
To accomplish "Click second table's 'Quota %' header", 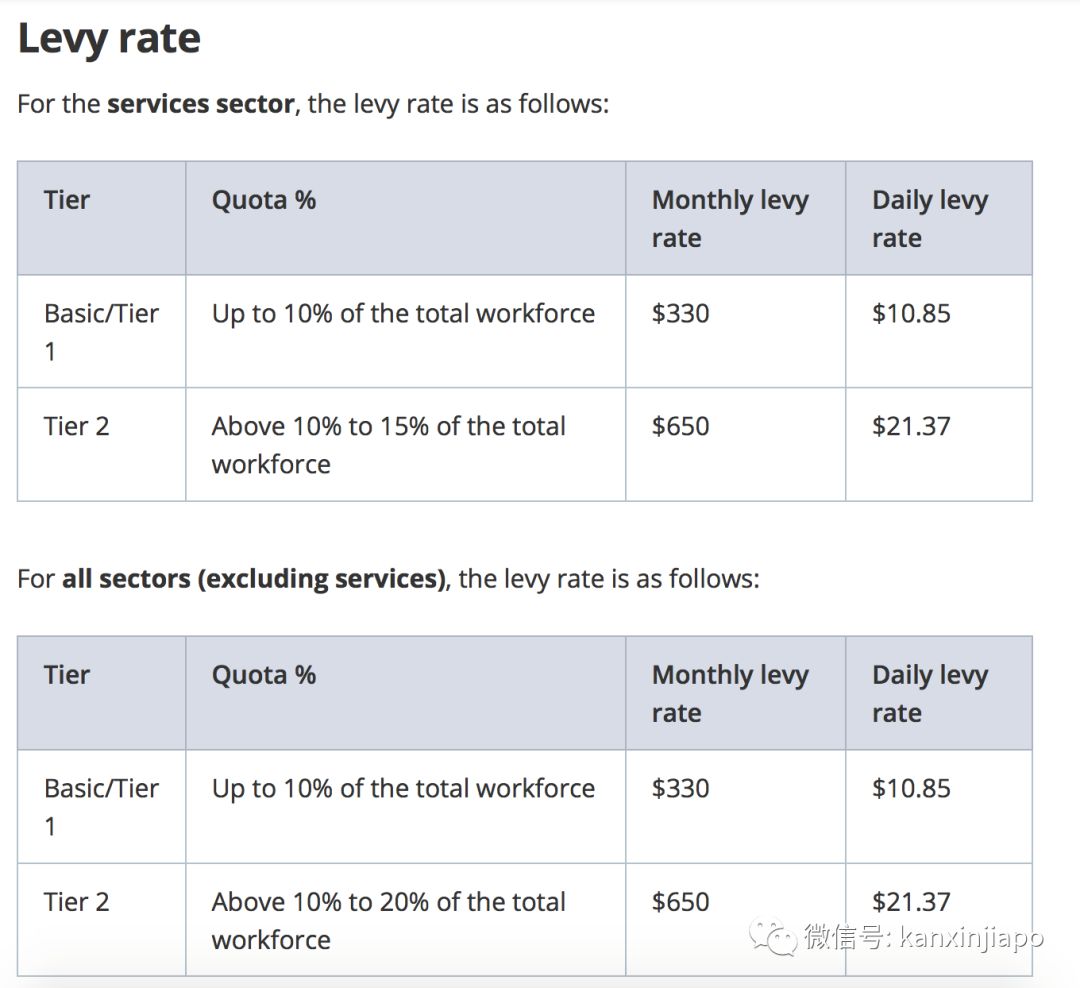I will point(264,675).
